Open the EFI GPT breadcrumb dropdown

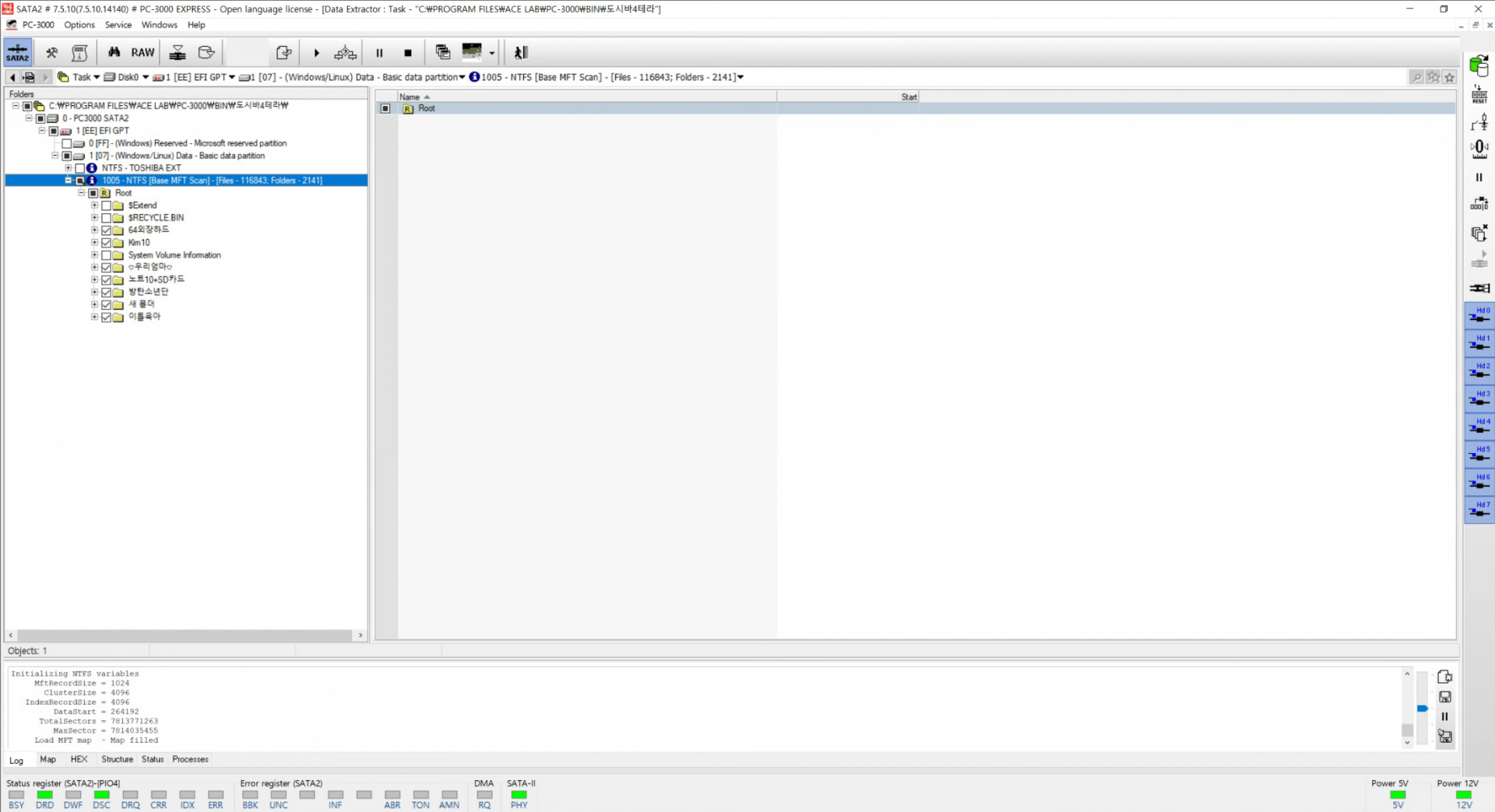[232, 77]
